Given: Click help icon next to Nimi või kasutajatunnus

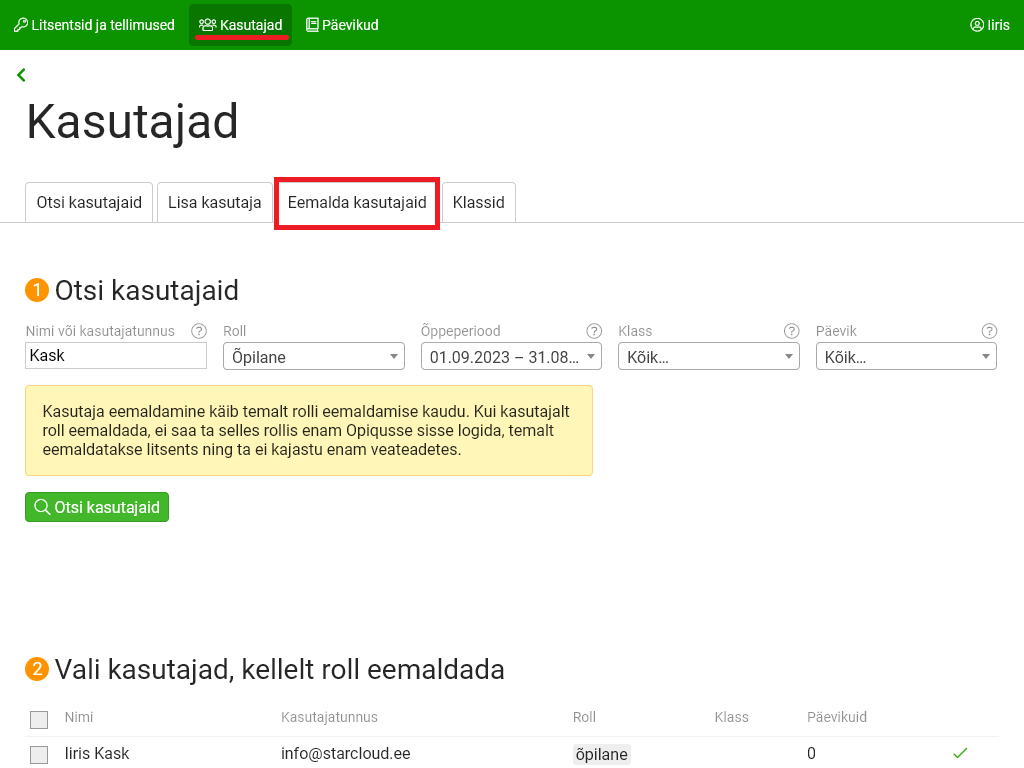Looking at the screenshot, I should (x=199, y=331).
